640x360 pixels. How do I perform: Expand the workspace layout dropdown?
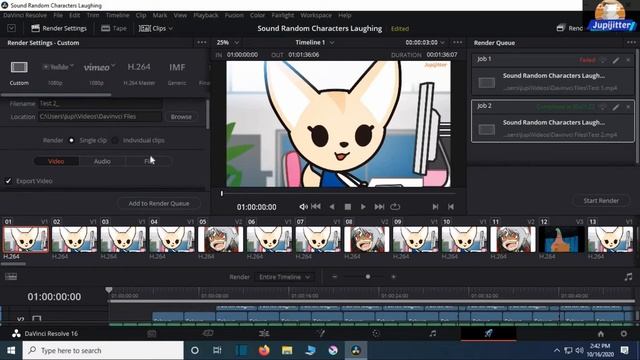pos(11,28)
